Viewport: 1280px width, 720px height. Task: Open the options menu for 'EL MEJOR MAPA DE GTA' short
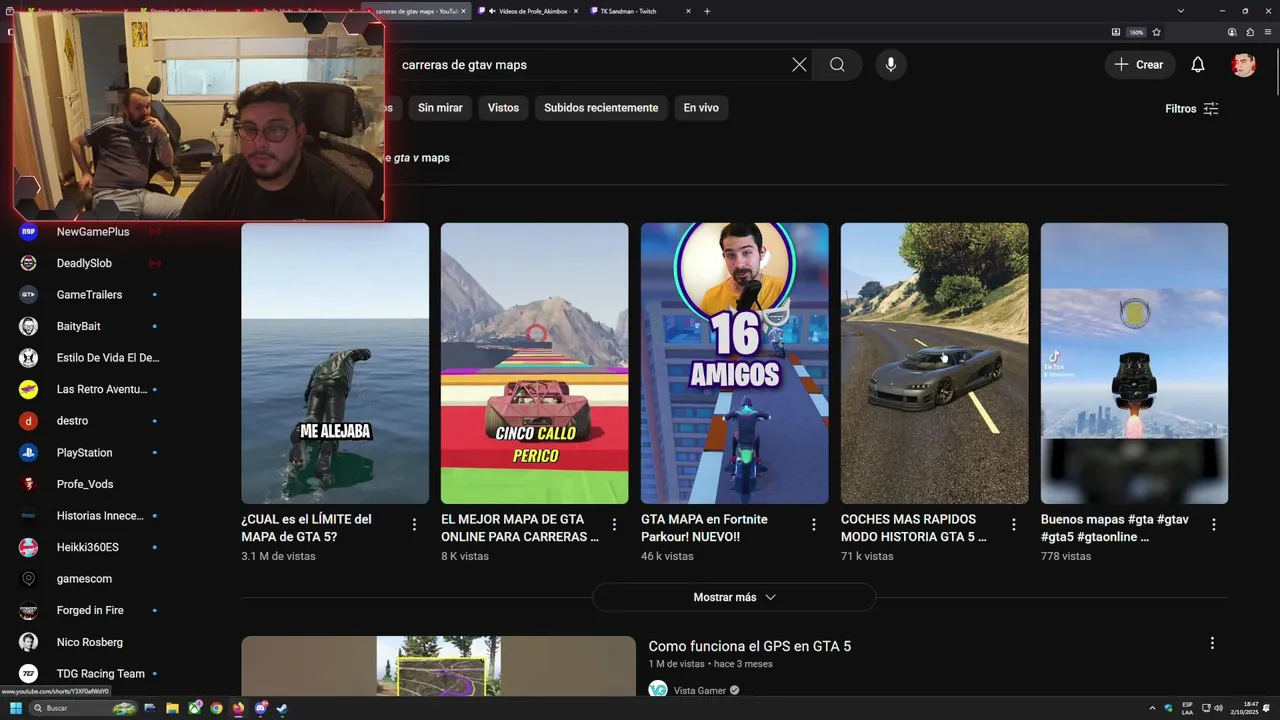pyautogui.click(x=614, y=525)
